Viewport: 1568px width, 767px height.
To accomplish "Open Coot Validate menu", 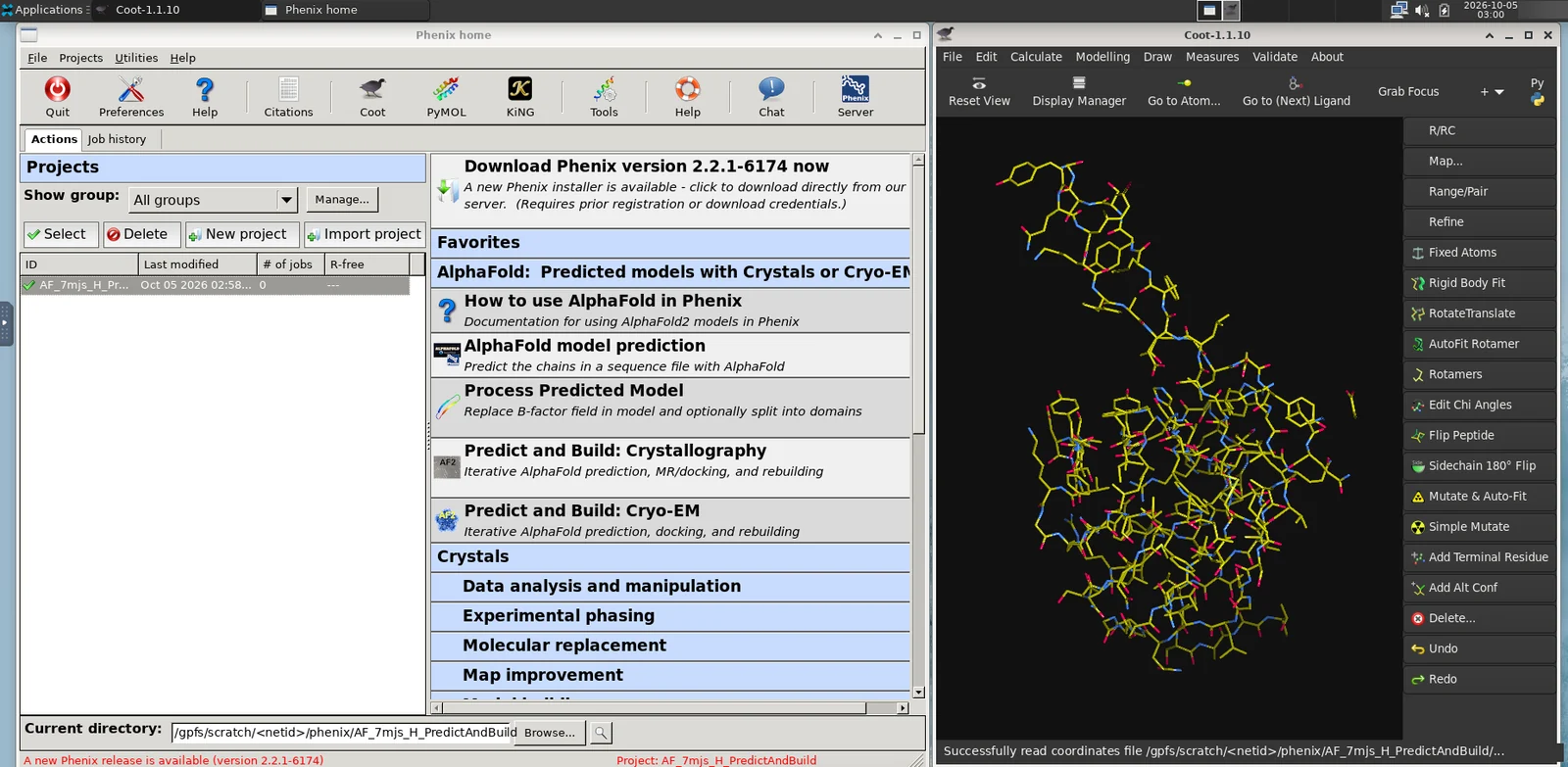I will click(1274, 57).
